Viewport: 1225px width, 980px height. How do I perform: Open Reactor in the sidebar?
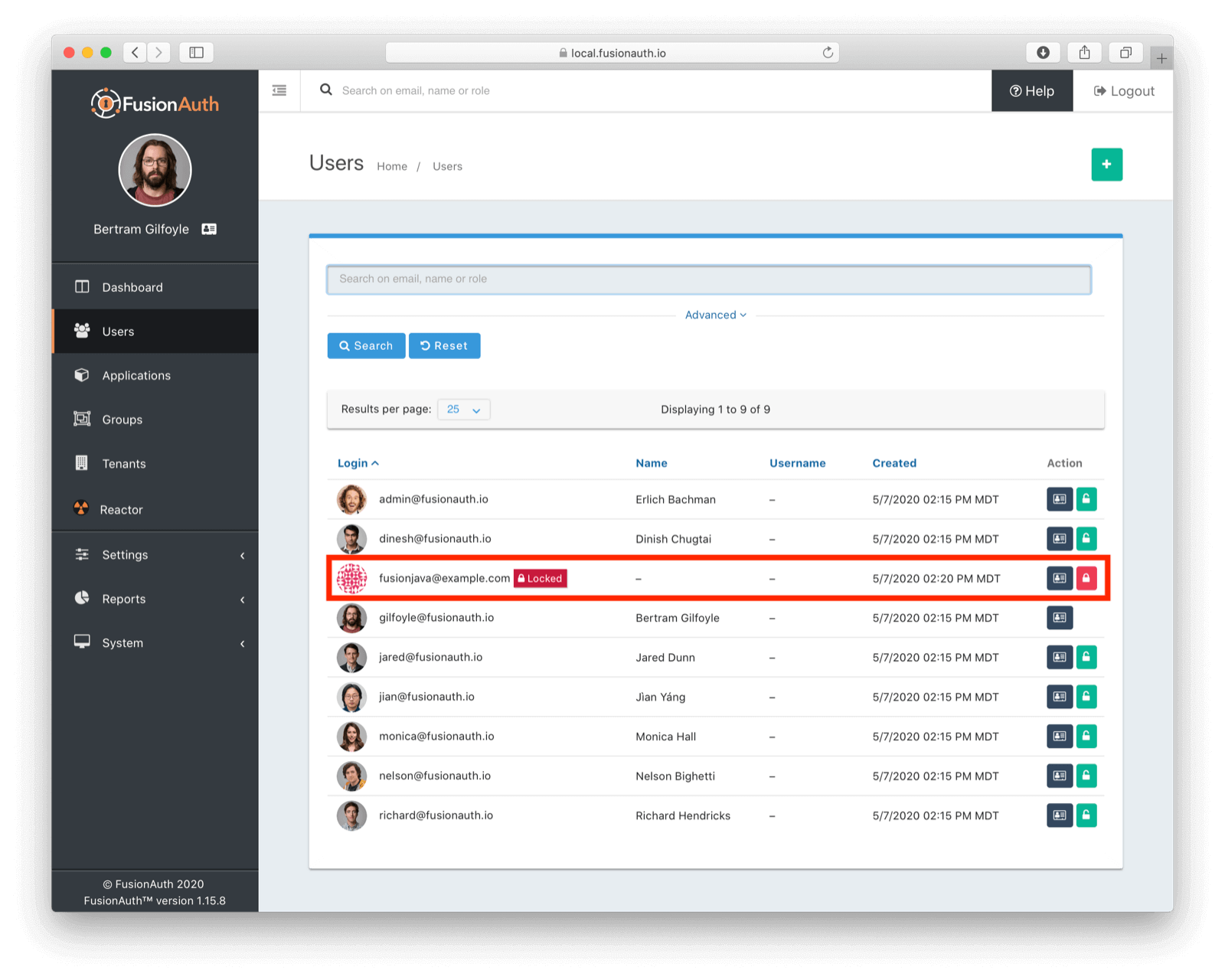coord(155,509)
